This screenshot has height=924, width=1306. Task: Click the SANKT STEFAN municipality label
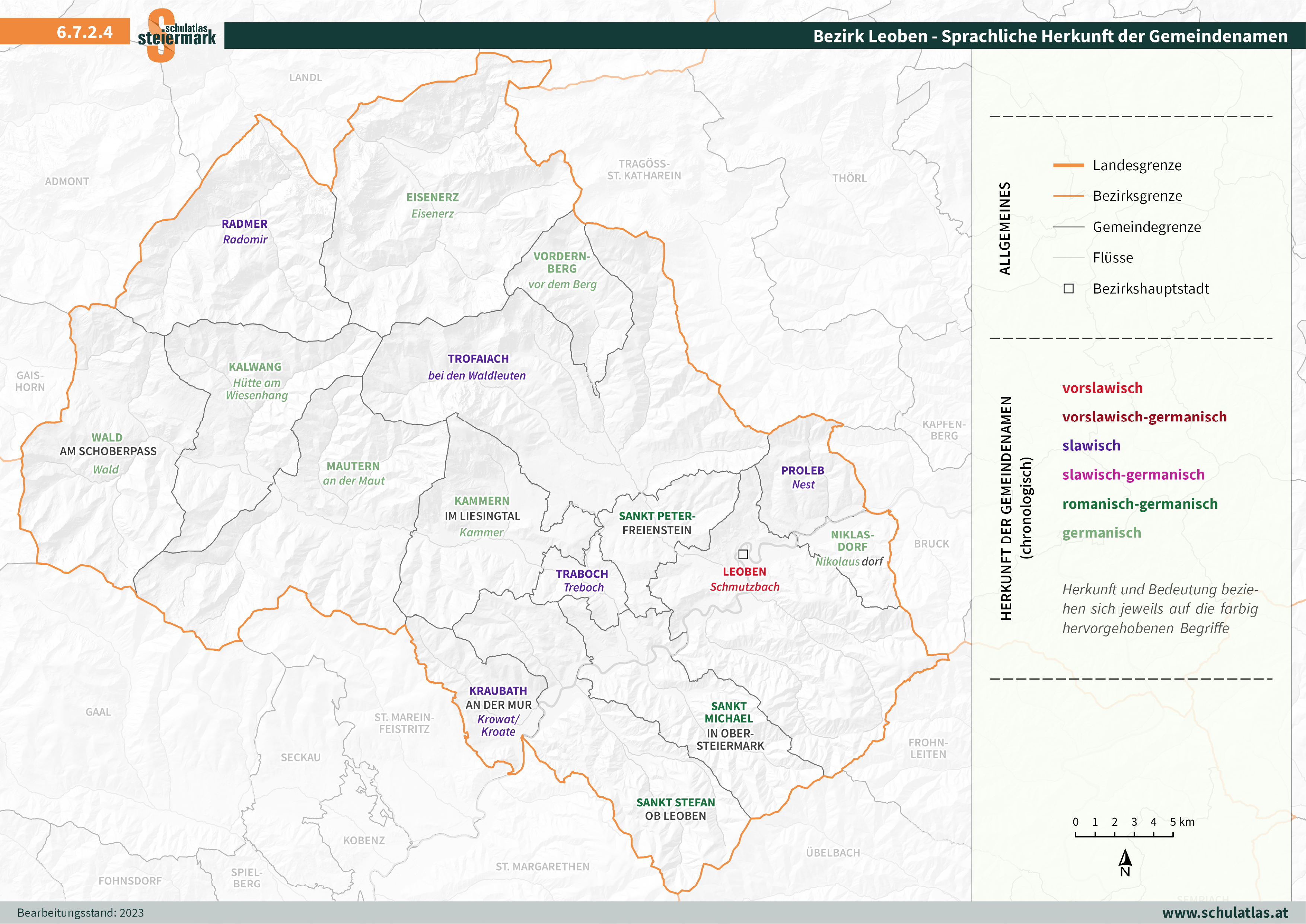click(675, 802)
